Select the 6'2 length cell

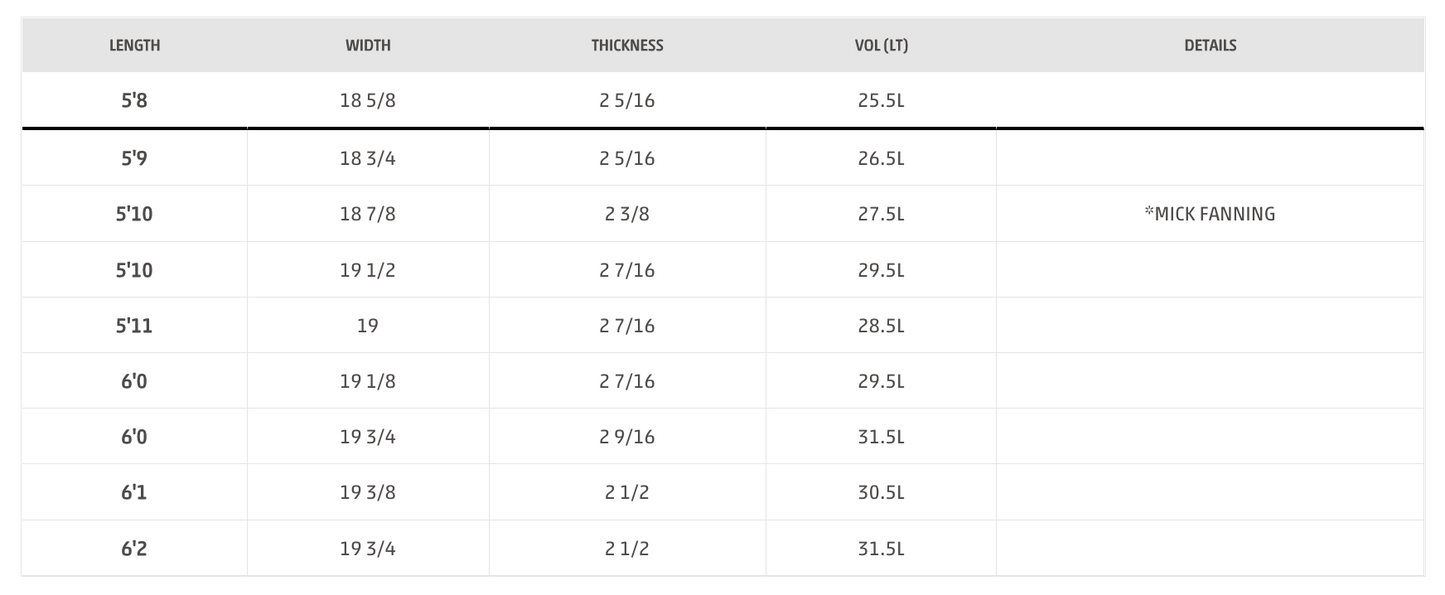coord(134,548)
